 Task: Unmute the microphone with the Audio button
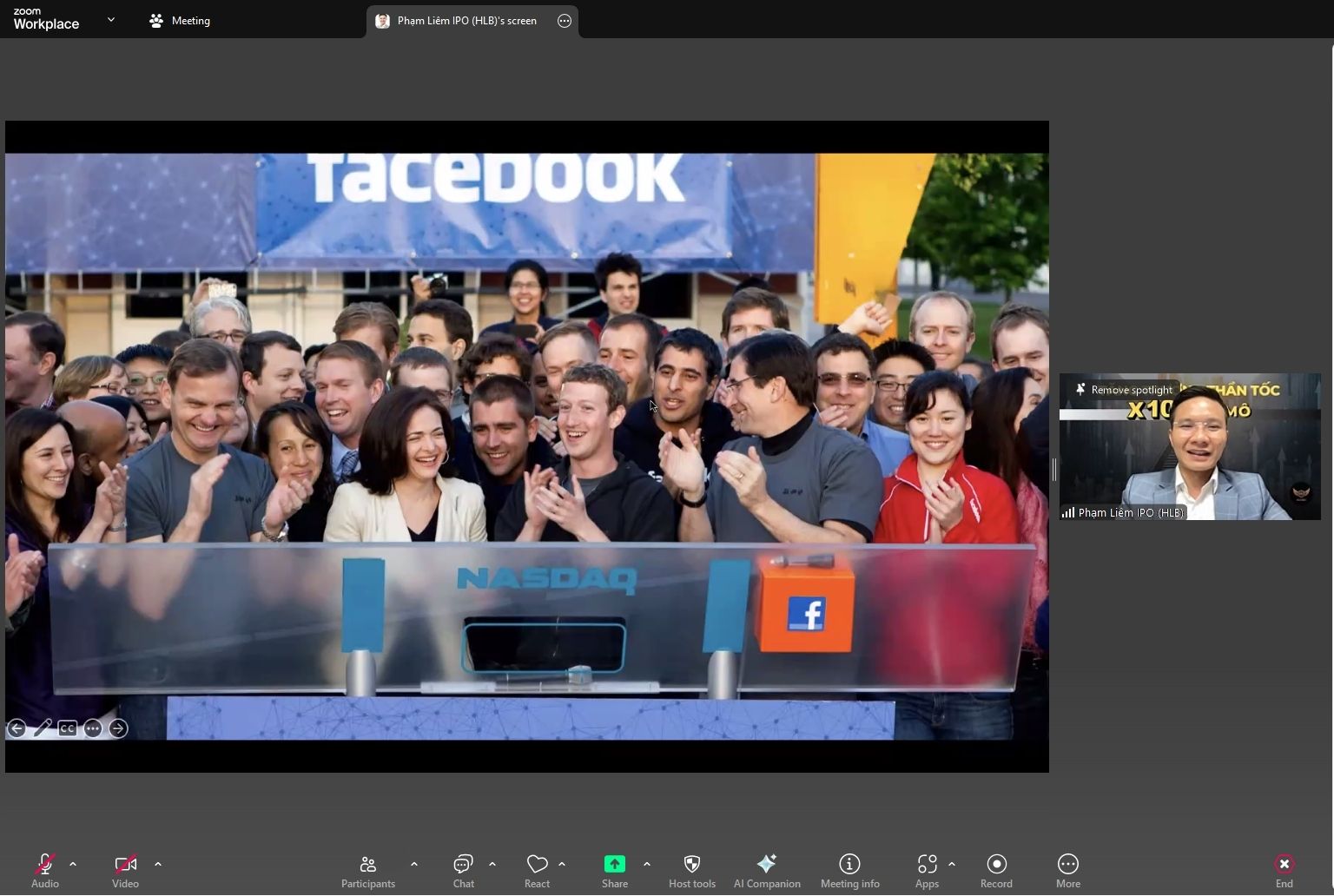pyautogui.click(x=45, y=871)
